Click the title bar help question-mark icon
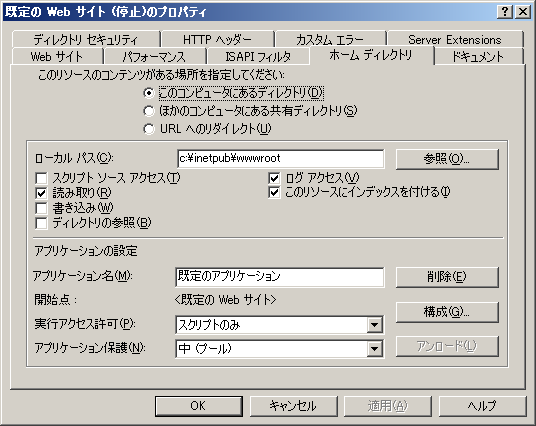Viewport: 536px width, 426px height. point(505,12)
